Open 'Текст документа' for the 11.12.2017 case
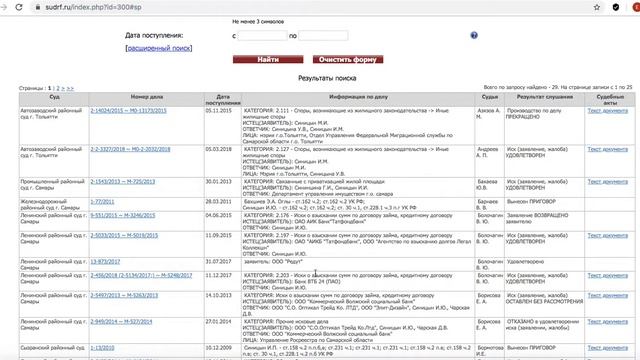 pyautogui.click(x=608, y=276)
